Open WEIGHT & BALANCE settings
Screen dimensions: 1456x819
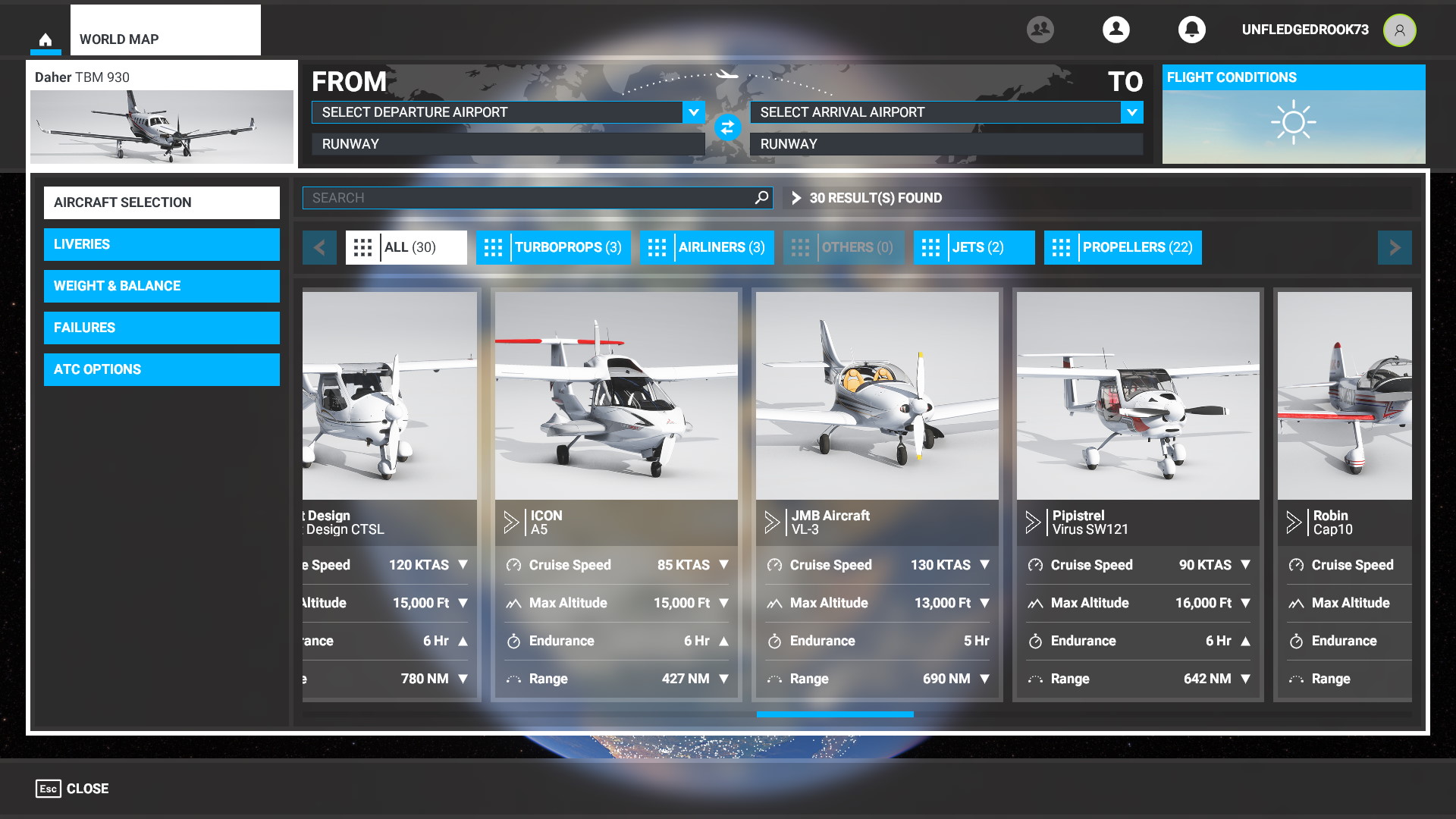pos(162,286)
